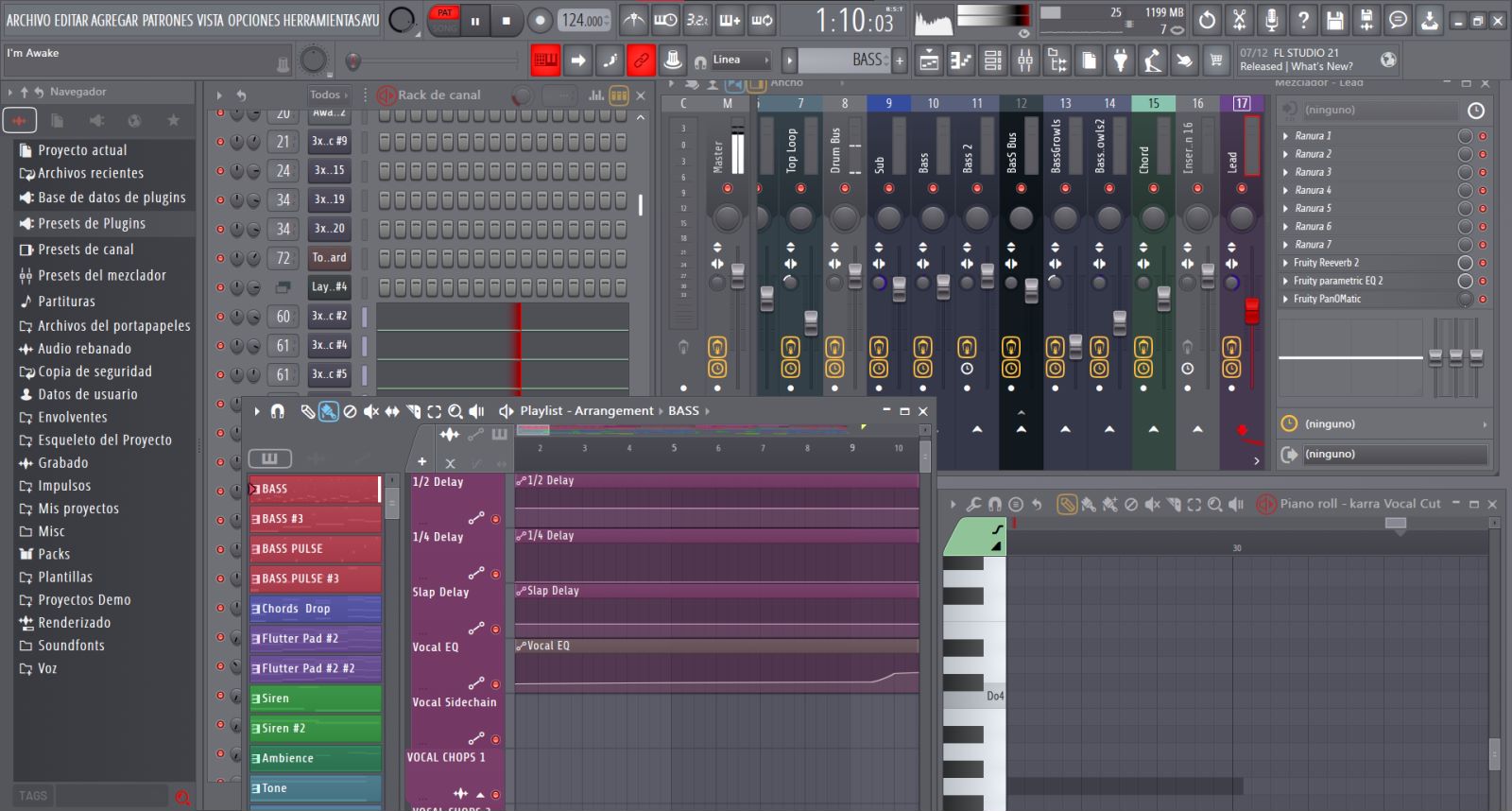
Task: Open the Linea snap dropdown
Action: [740, 60]
